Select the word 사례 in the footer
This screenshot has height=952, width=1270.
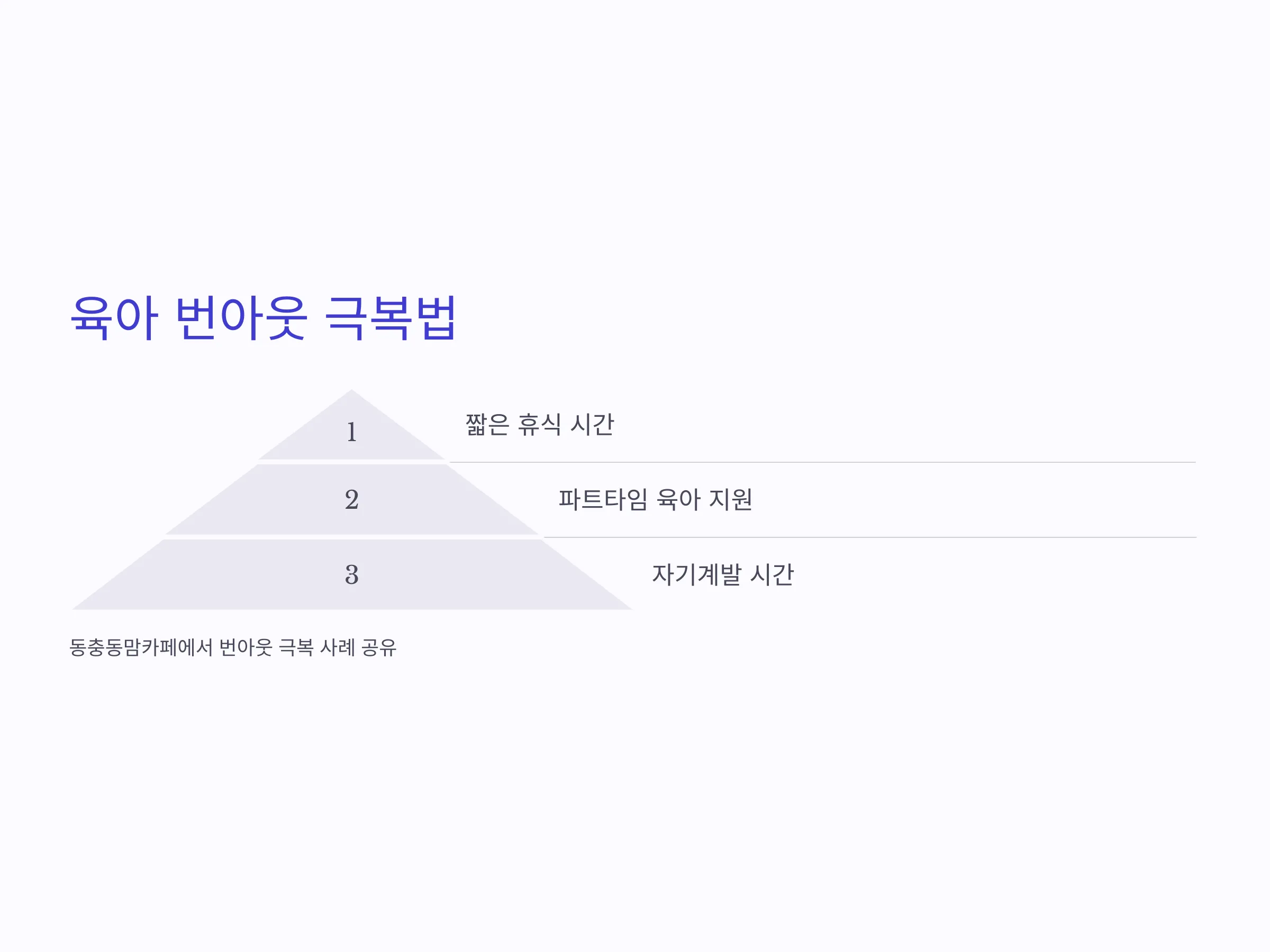pos(338,648)
